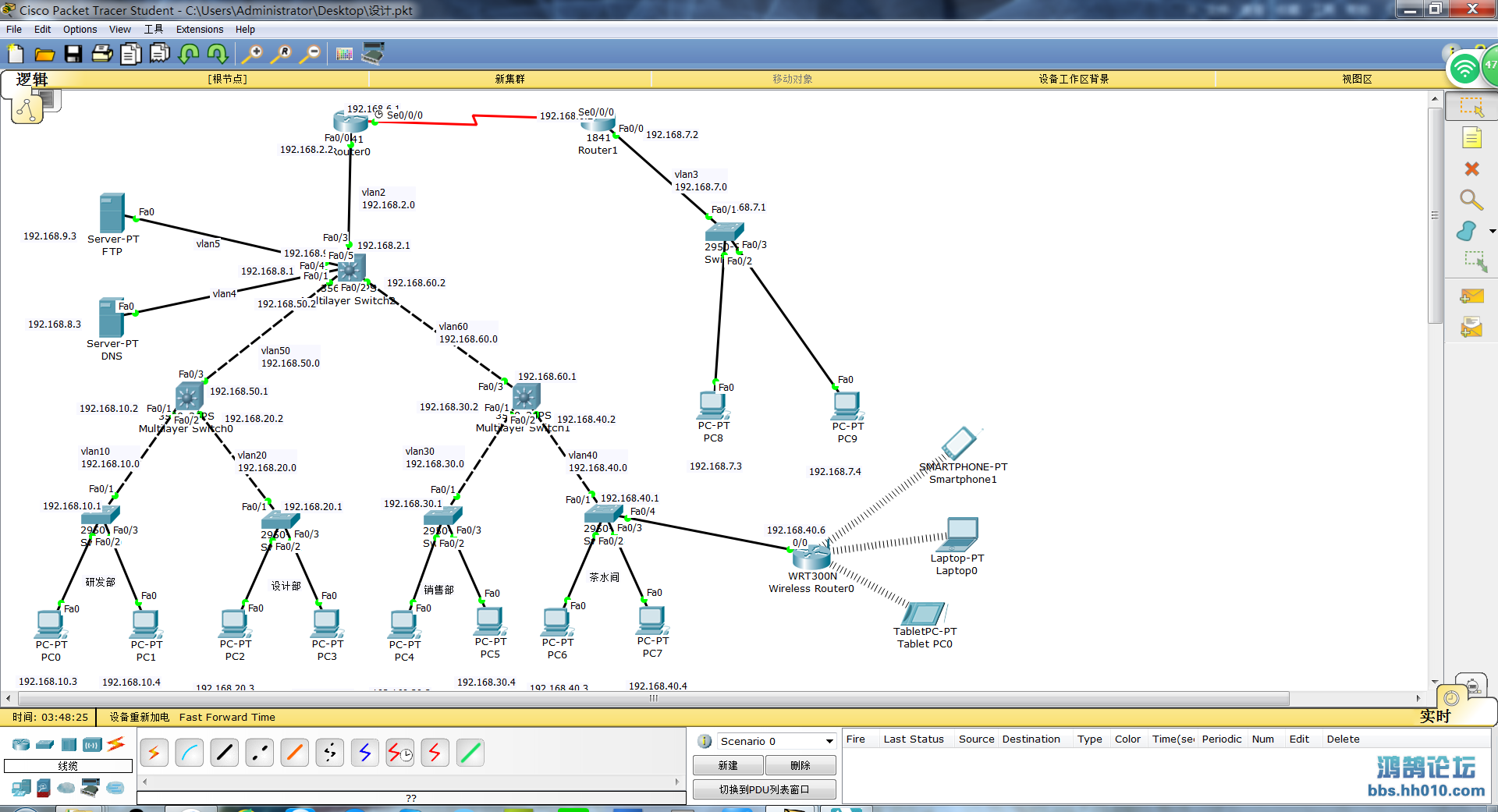
Task: Click the horizontal workspace scrollbar right arrow
Action: tap(1418, 698)
